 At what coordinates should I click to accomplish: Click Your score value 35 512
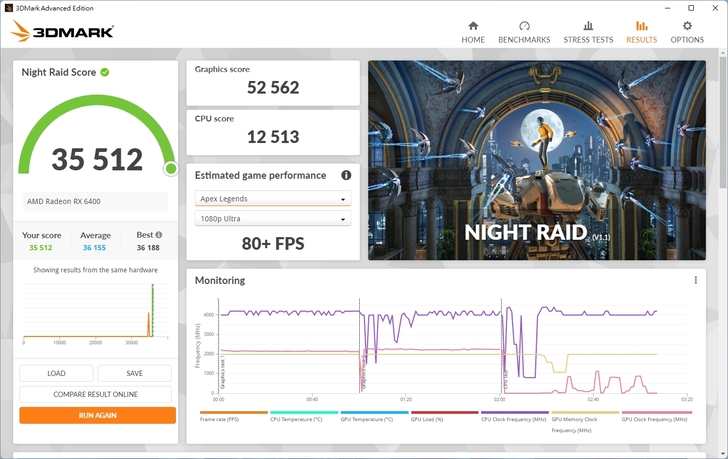(41, 247)
